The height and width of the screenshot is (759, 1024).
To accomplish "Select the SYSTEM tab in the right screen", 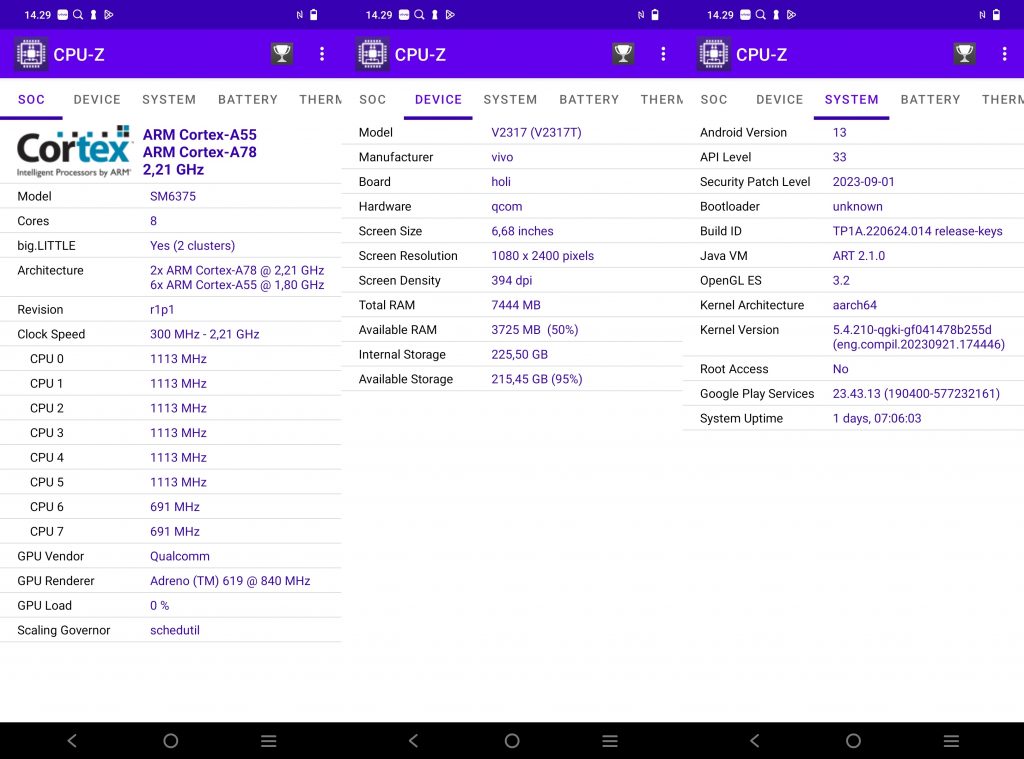I will click(x=852, y=99).
